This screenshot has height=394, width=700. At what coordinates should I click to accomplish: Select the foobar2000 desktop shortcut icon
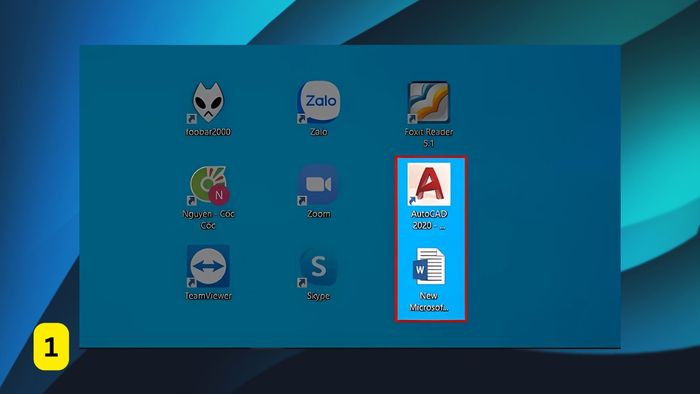(x=208, y=102)
